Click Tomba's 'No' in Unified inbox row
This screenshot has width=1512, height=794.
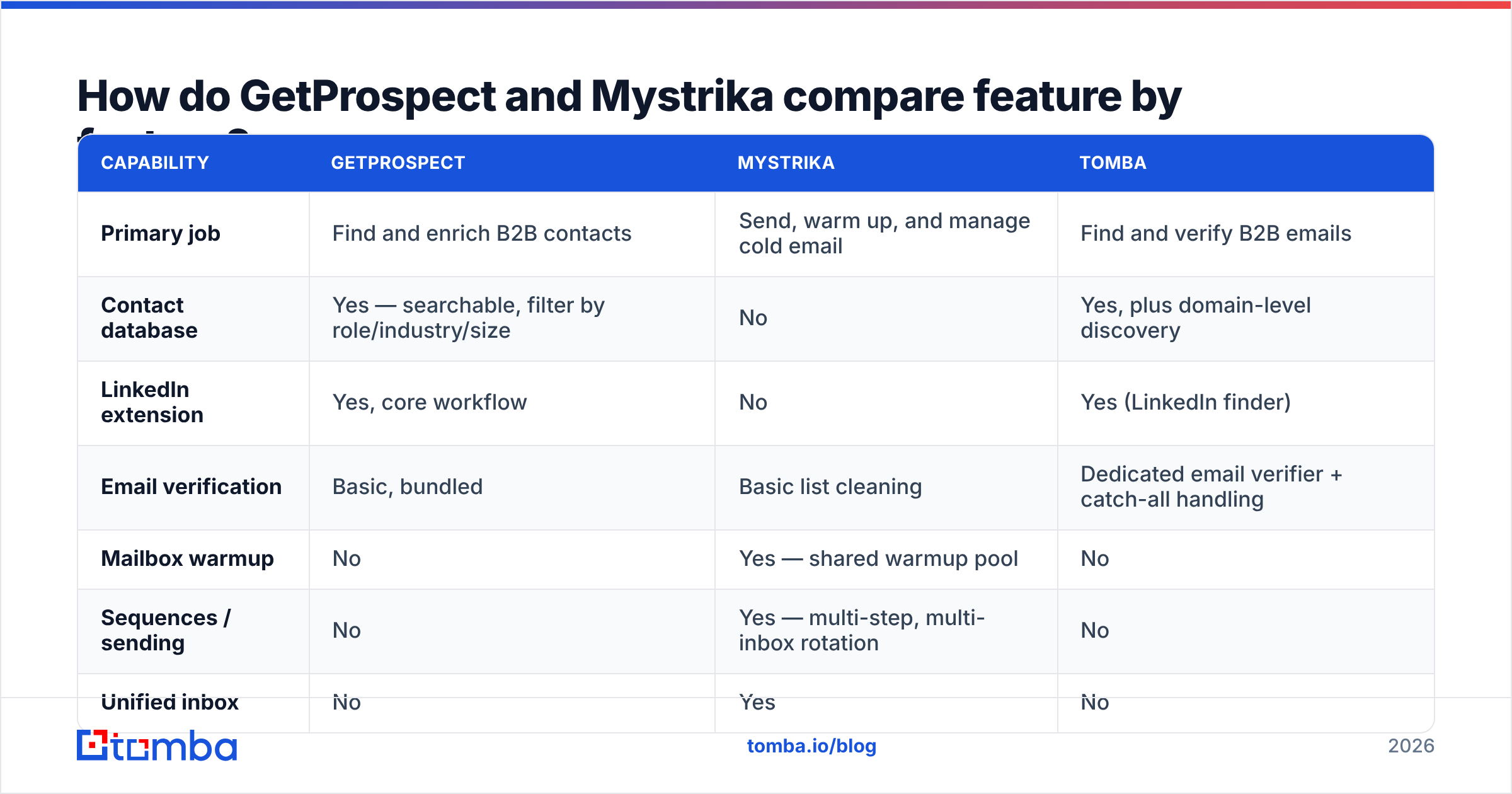1095,702
